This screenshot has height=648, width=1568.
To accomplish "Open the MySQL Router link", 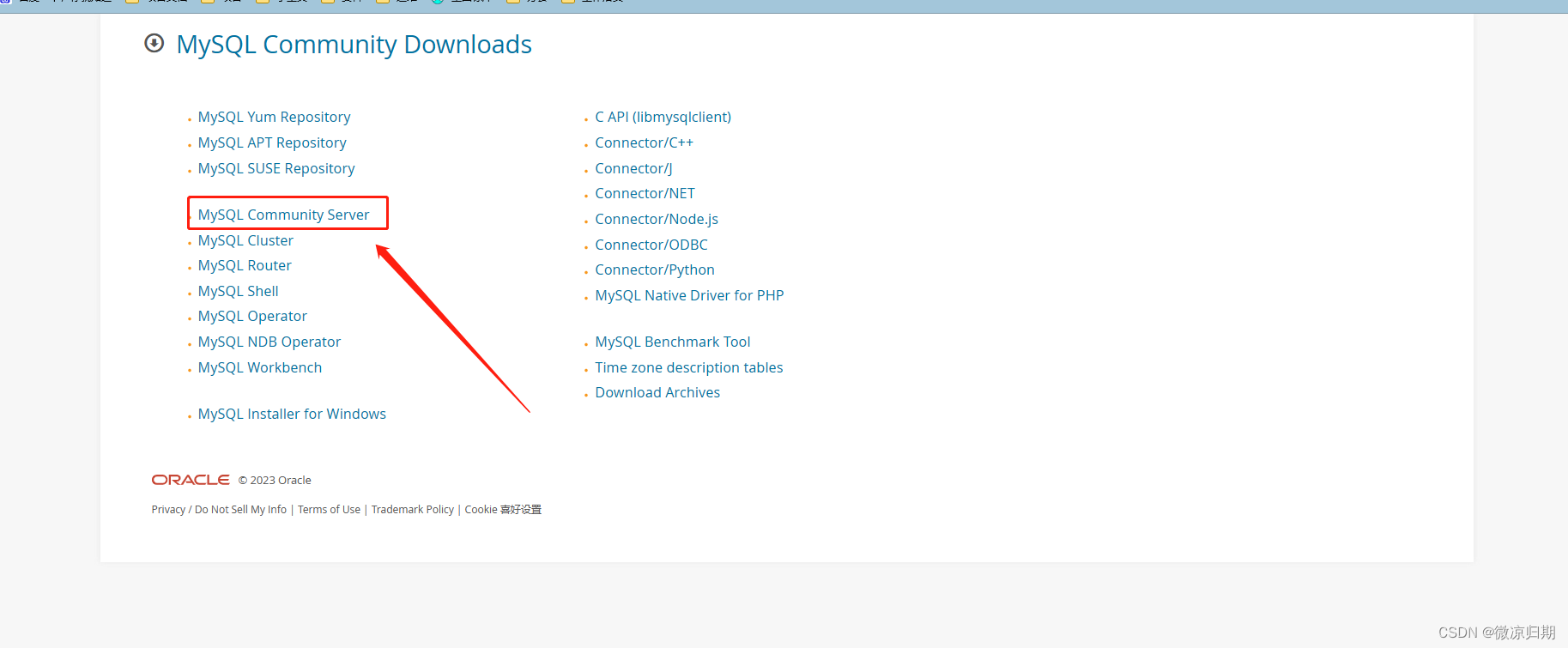I will (245, 265).
